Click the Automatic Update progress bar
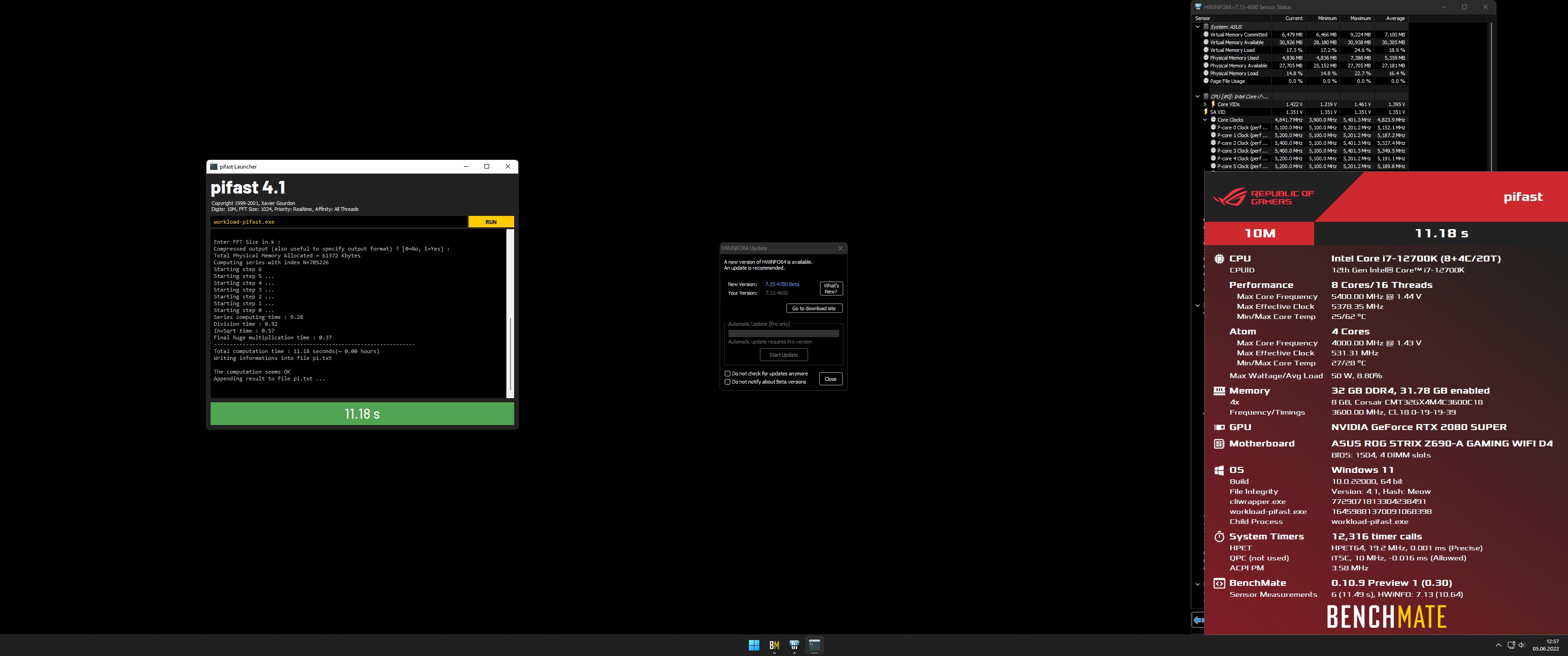This screenshot has height=656, width=1568. (784, 333)
